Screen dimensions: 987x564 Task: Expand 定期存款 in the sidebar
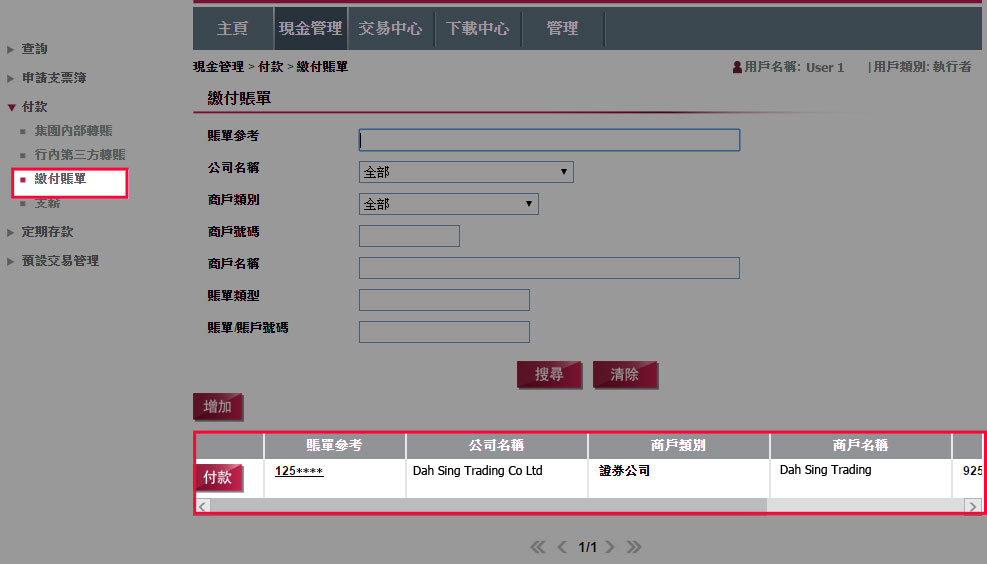[x=47, y=232]
